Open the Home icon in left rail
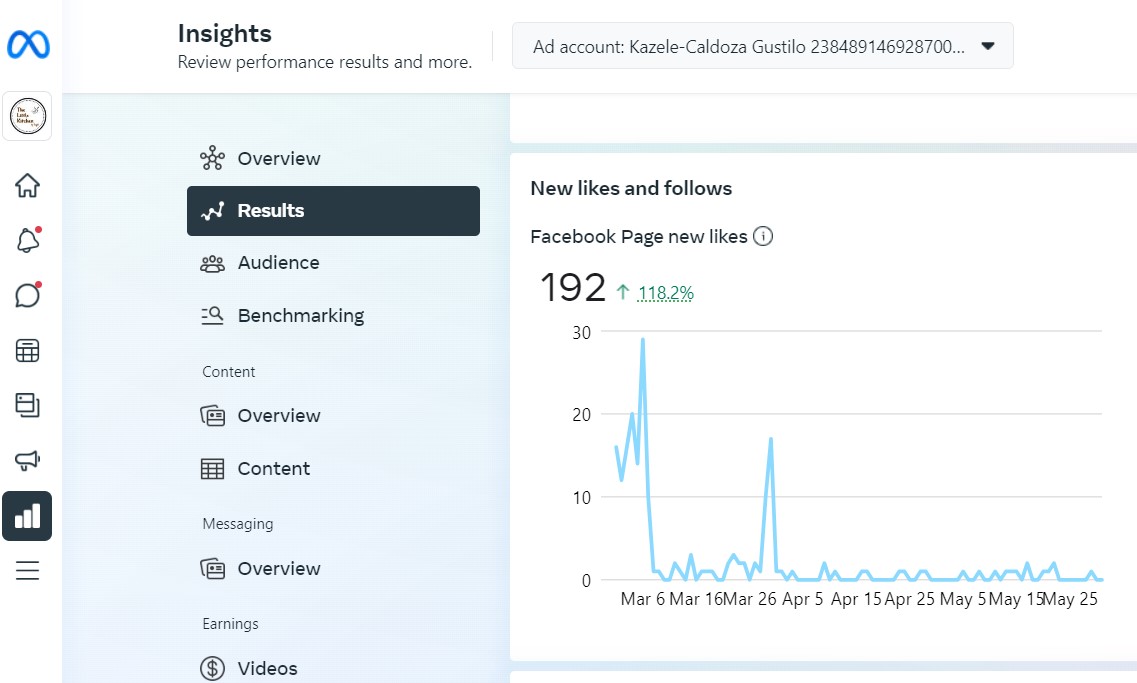The height and width of the screenshot is (683, 1137). 27,185
